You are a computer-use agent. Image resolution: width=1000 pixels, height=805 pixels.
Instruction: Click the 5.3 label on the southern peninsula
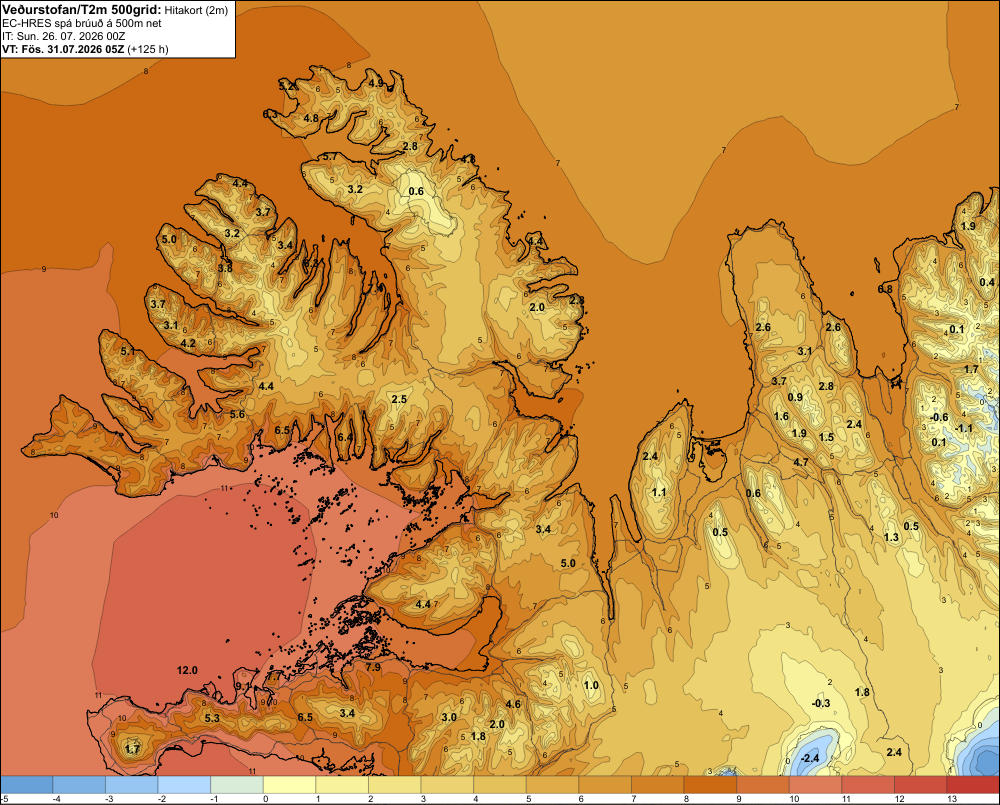click(x=212, y=718)
